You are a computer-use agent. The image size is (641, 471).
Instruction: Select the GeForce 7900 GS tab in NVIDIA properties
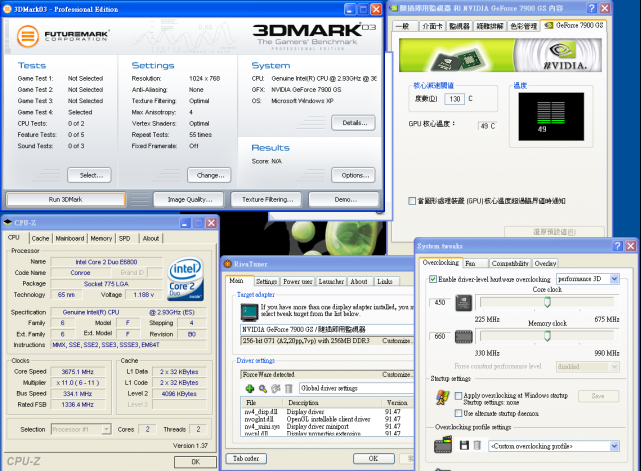coord(574,25)
